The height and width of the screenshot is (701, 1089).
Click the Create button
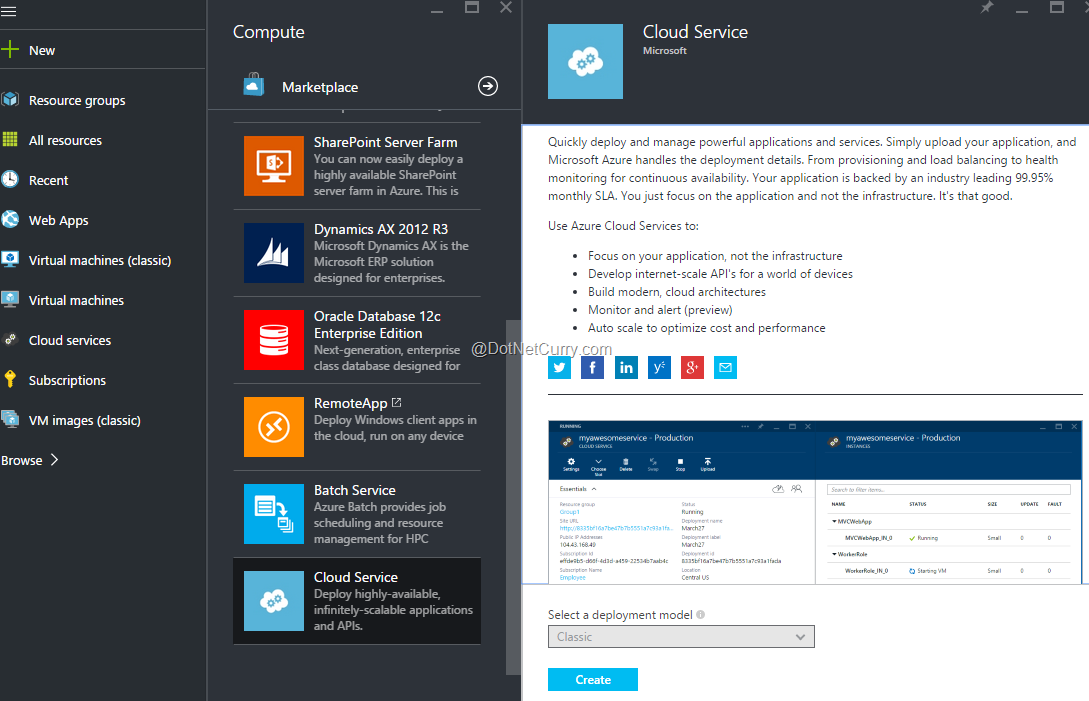[592, 679]
